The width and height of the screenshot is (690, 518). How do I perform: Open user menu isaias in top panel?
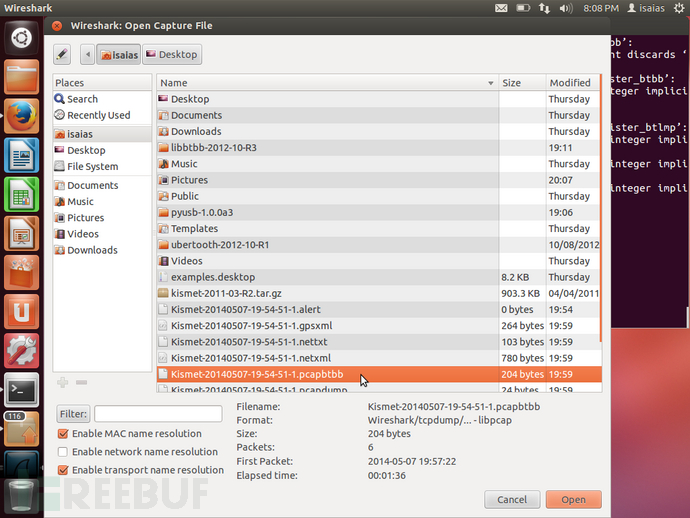pos(646,8)
